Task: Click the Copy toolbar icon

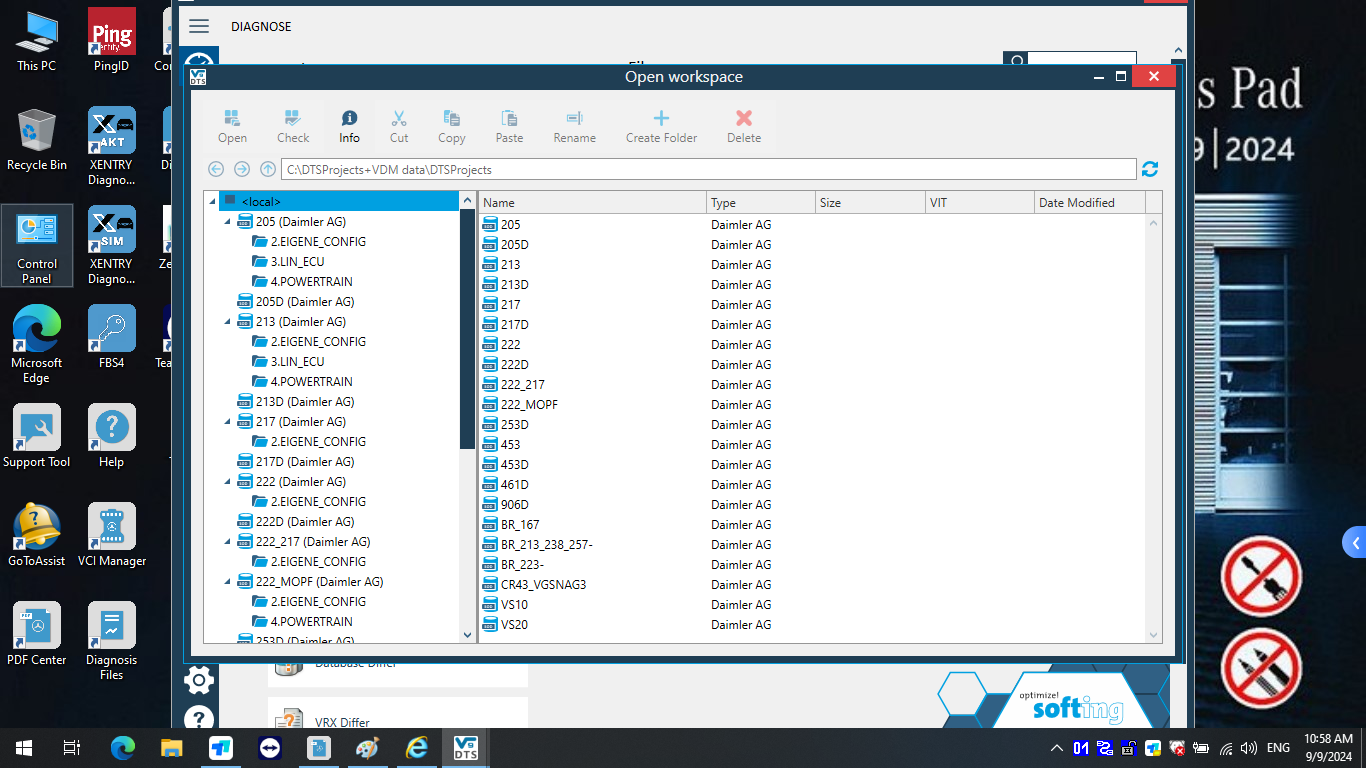Action: click(x=451, y=124)
